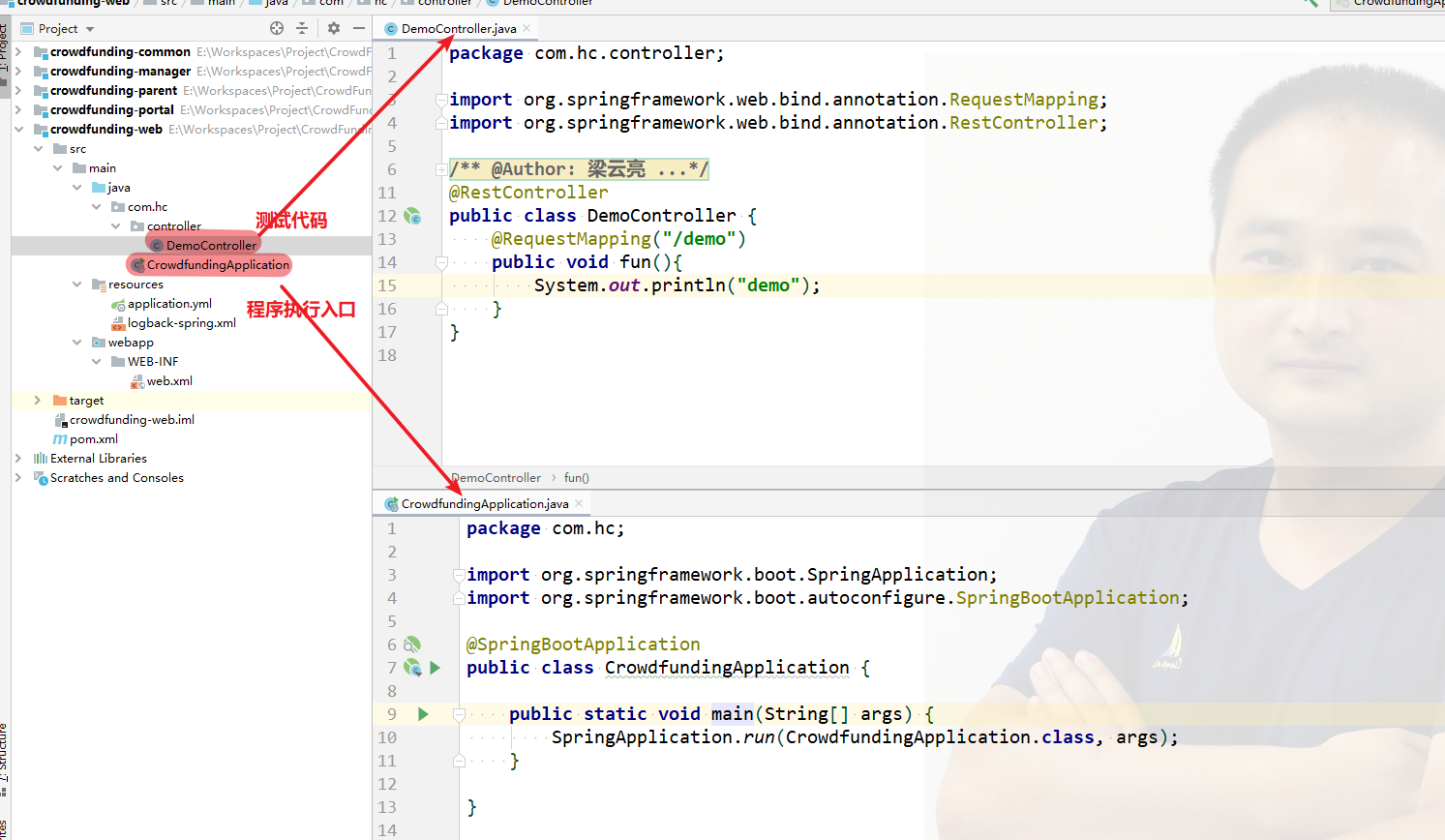Image resolution: width=1445 pixels, height=840 pixels.
Task: Close the CrowdfundingApplication.java tab
Action: (579, 503)
